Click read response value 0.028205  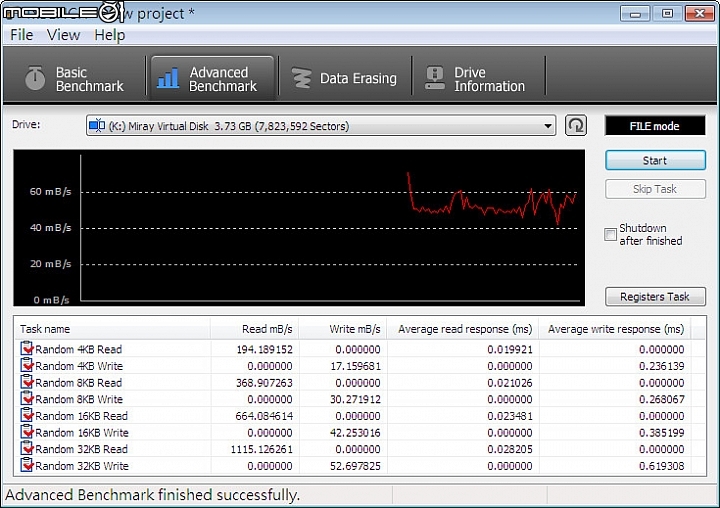pos(510,449)
